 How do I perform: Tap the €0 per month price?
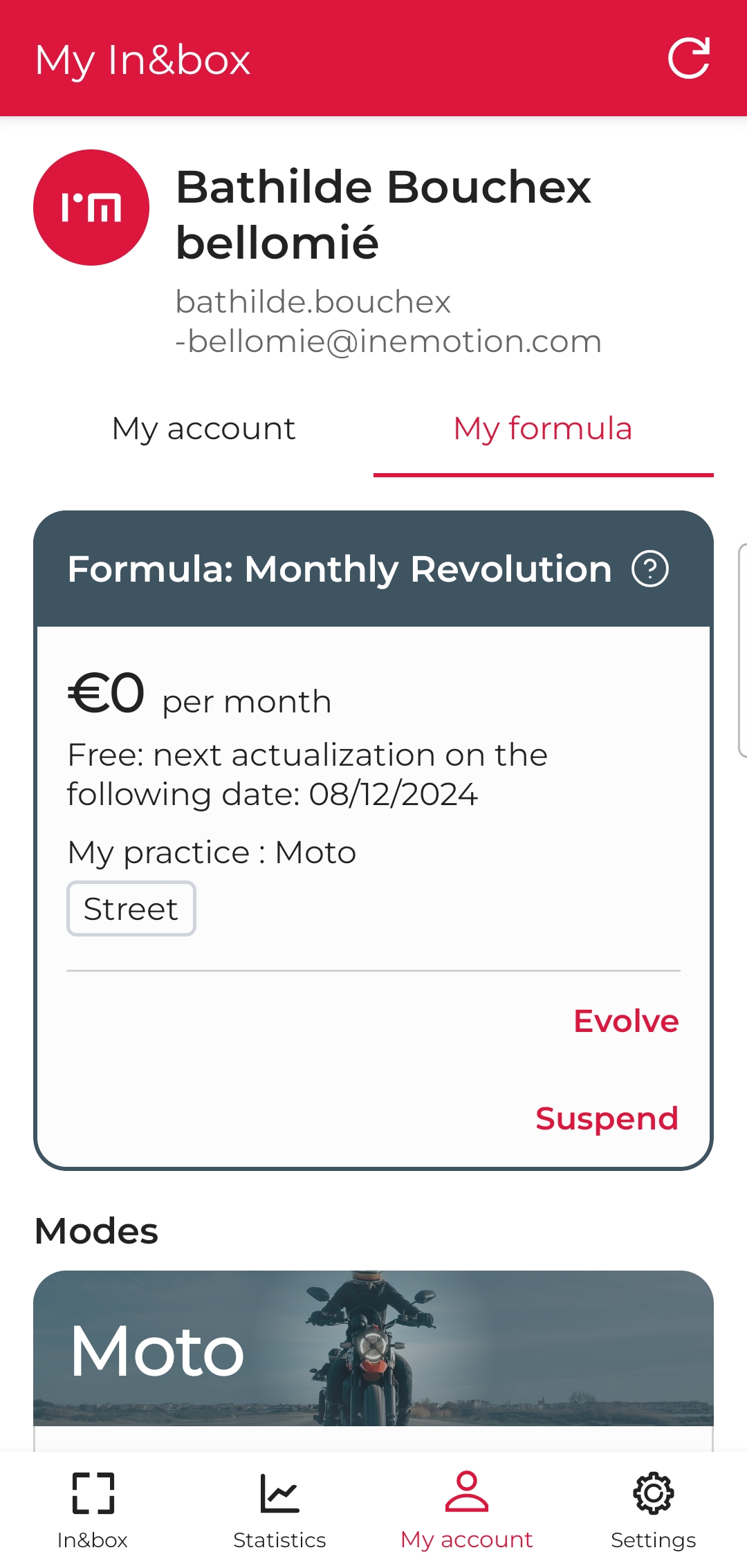tap(199, 694)
